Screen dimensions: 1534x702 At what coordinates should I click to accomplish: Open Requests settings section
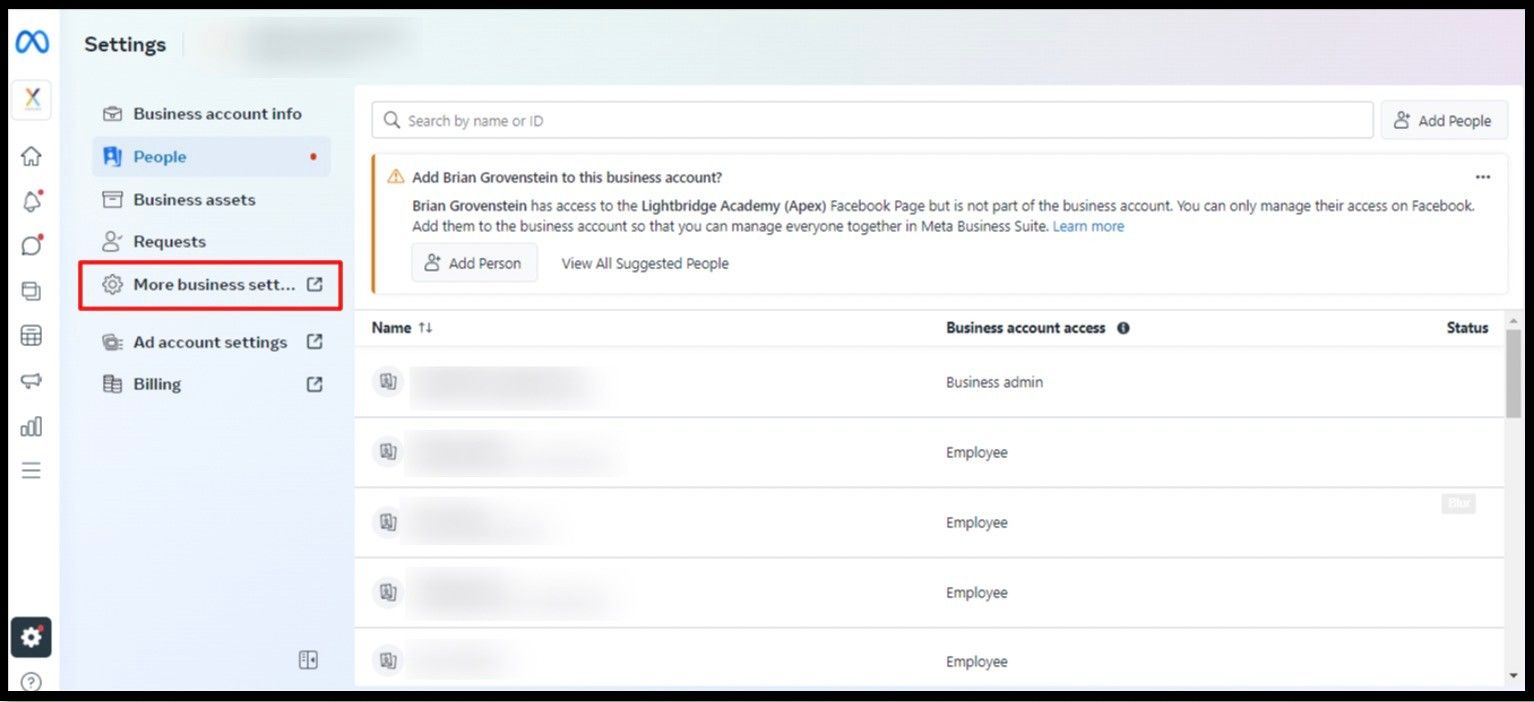(x=169, y=242)
